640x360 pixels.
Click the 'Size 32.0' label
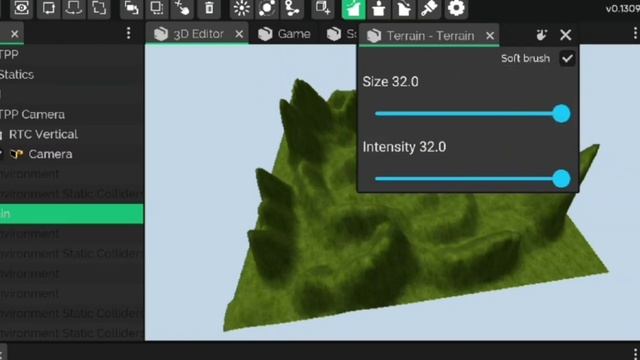pos(391,82)
